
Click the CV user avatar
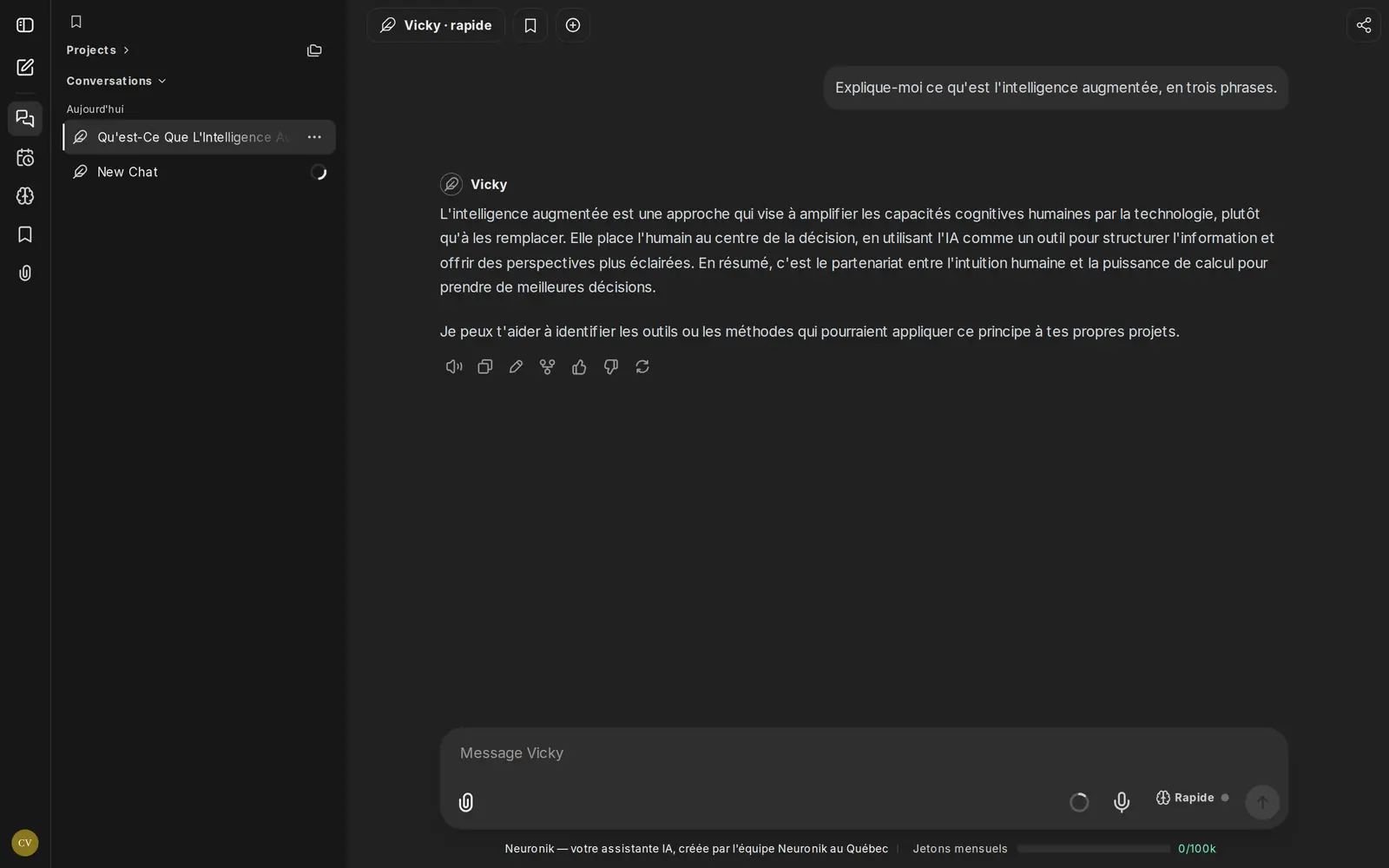[x=25, y=843]
